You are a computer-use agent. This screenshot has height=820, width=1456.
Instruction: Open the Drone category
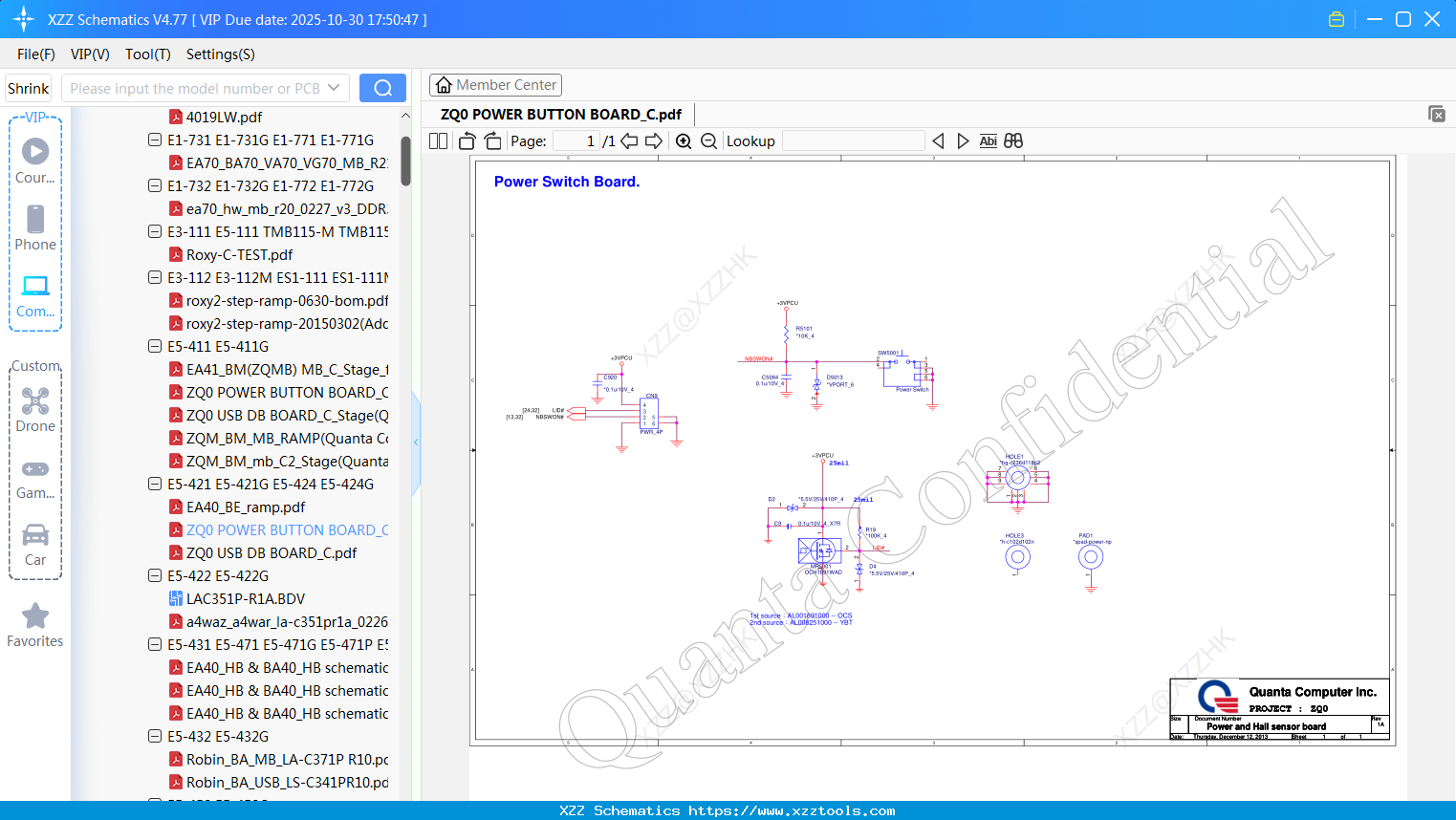(35, 409)
